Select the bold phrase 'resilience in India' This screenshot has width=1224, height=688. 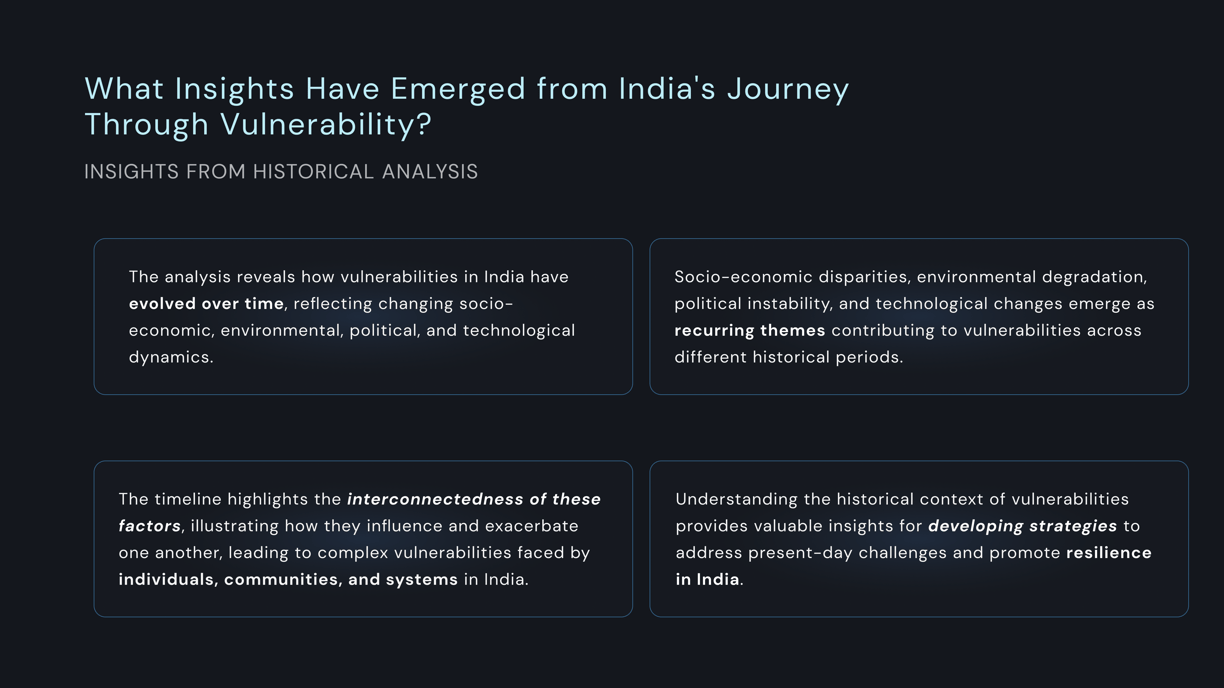pos(913,566)
